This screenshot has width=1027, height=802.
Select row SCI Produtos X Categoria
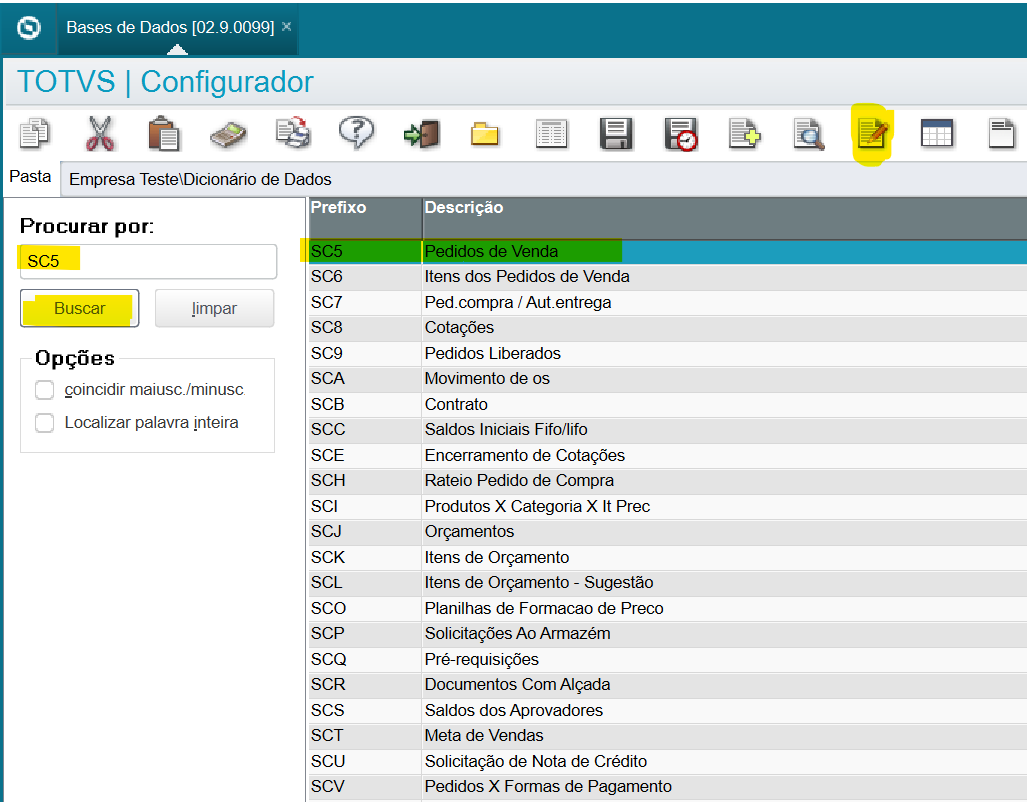667,506
